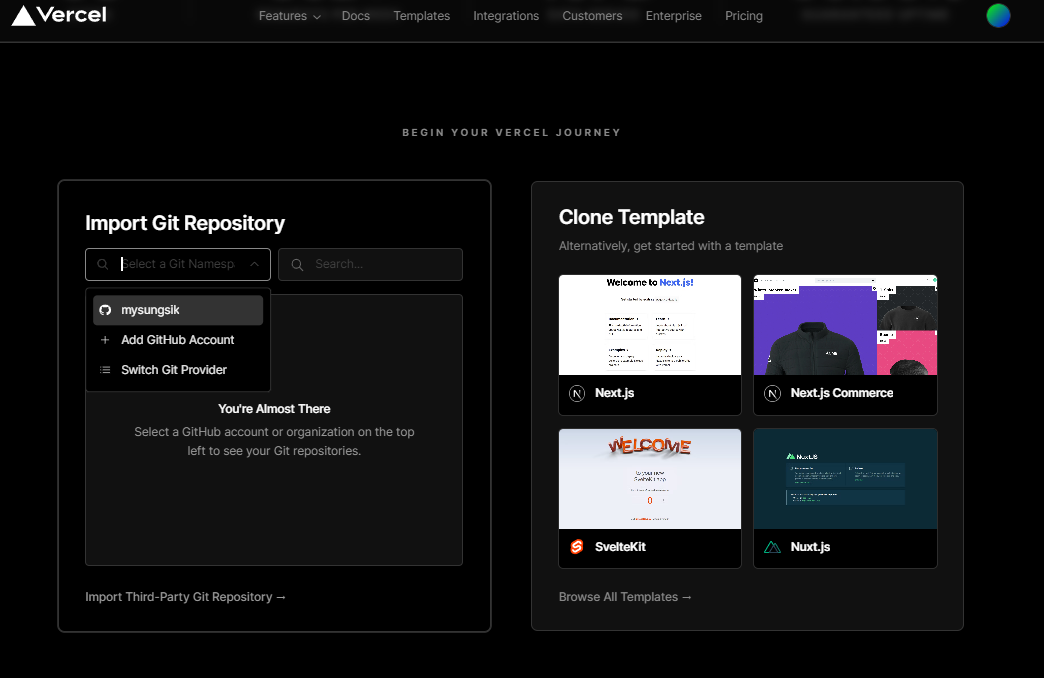This screenshot has height=678, width=1044.
Task: Click the magnifier icon in Search box
Action: (x=298, y=264)
